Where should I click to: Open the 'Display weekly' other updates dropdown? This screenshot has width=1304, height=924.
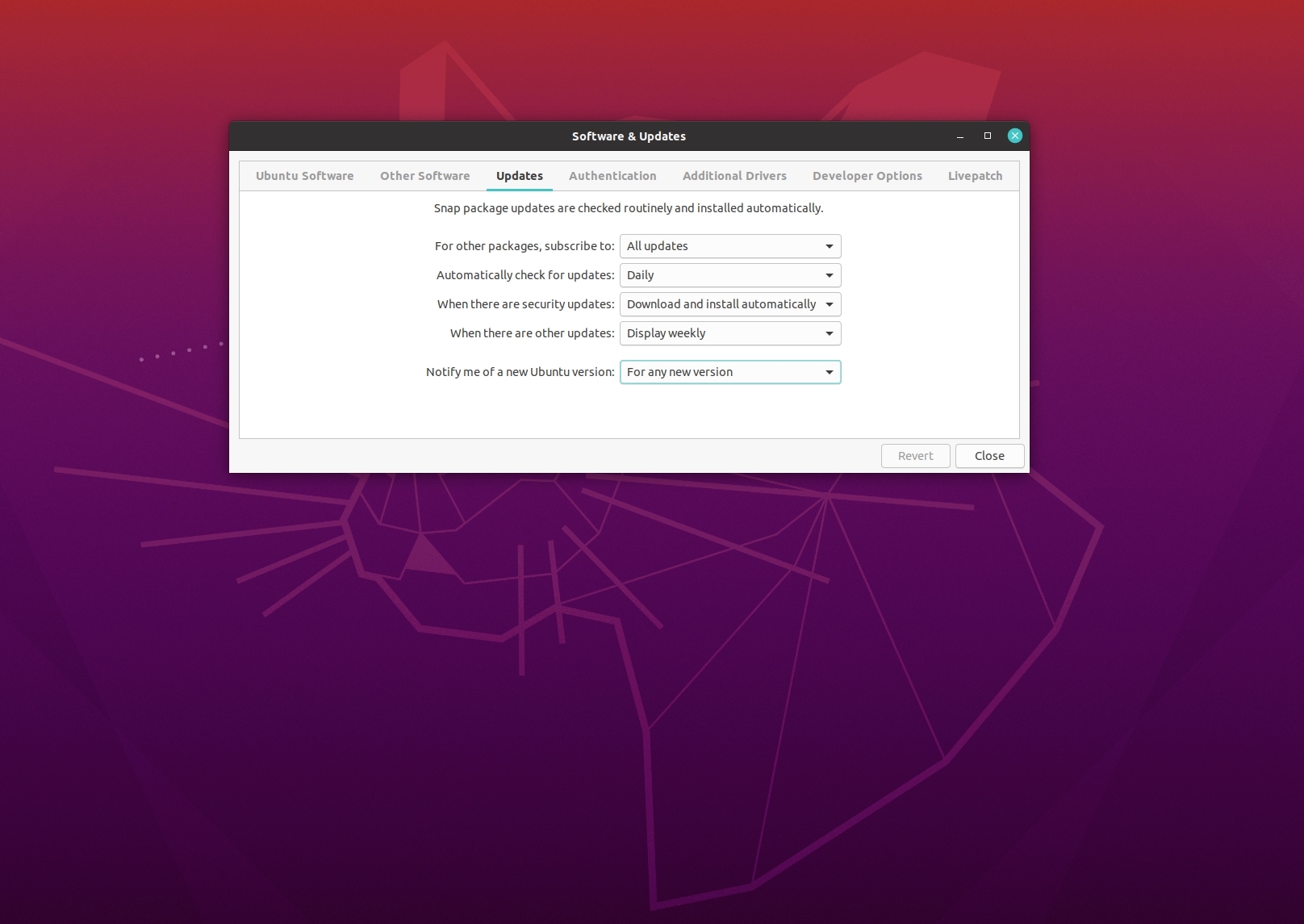[729, 333]
